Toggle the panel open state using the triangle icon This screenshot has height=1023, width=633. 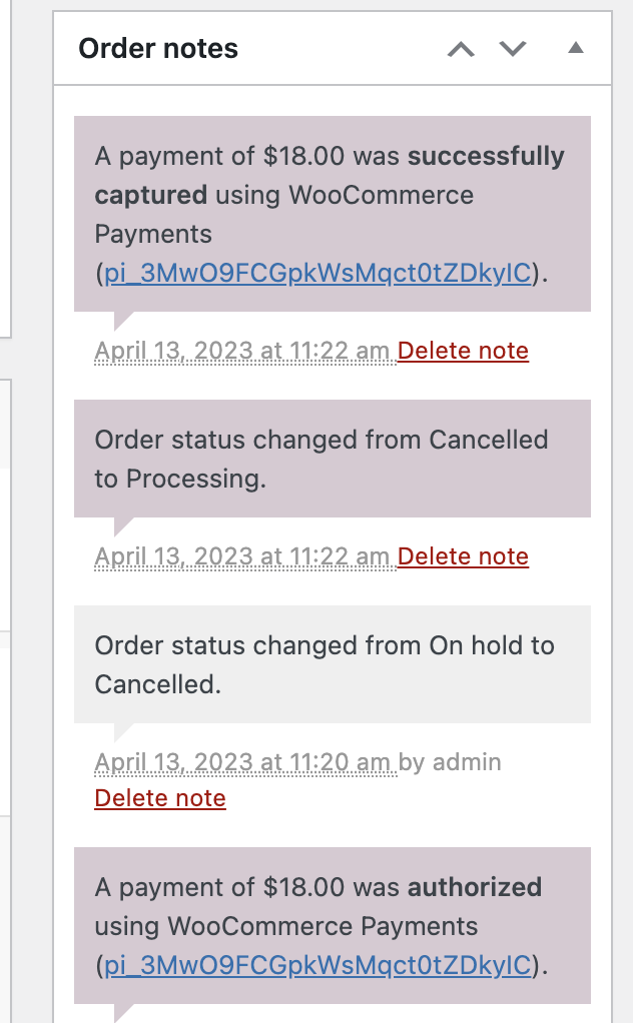(576, 48)
